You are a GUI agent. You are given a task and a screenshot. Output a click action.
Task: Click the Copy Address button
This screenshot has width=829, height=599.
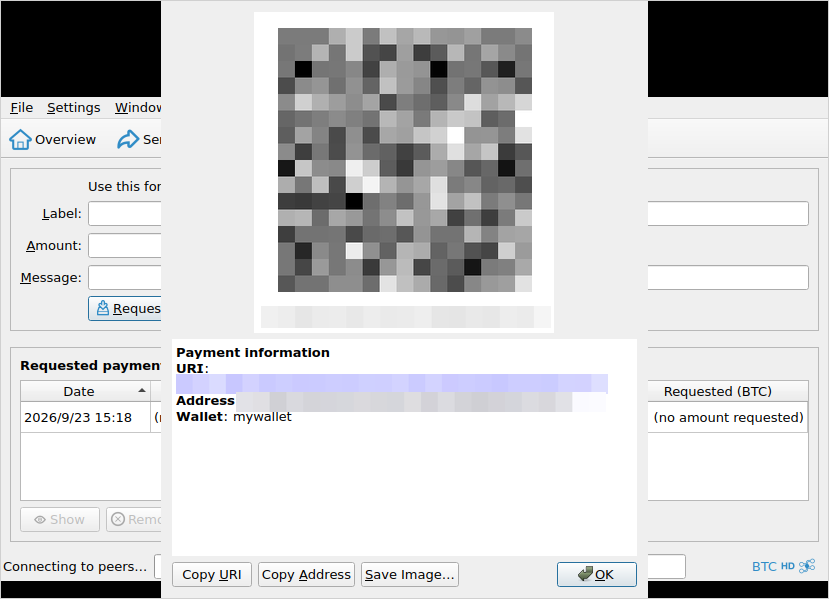point(306,575)
